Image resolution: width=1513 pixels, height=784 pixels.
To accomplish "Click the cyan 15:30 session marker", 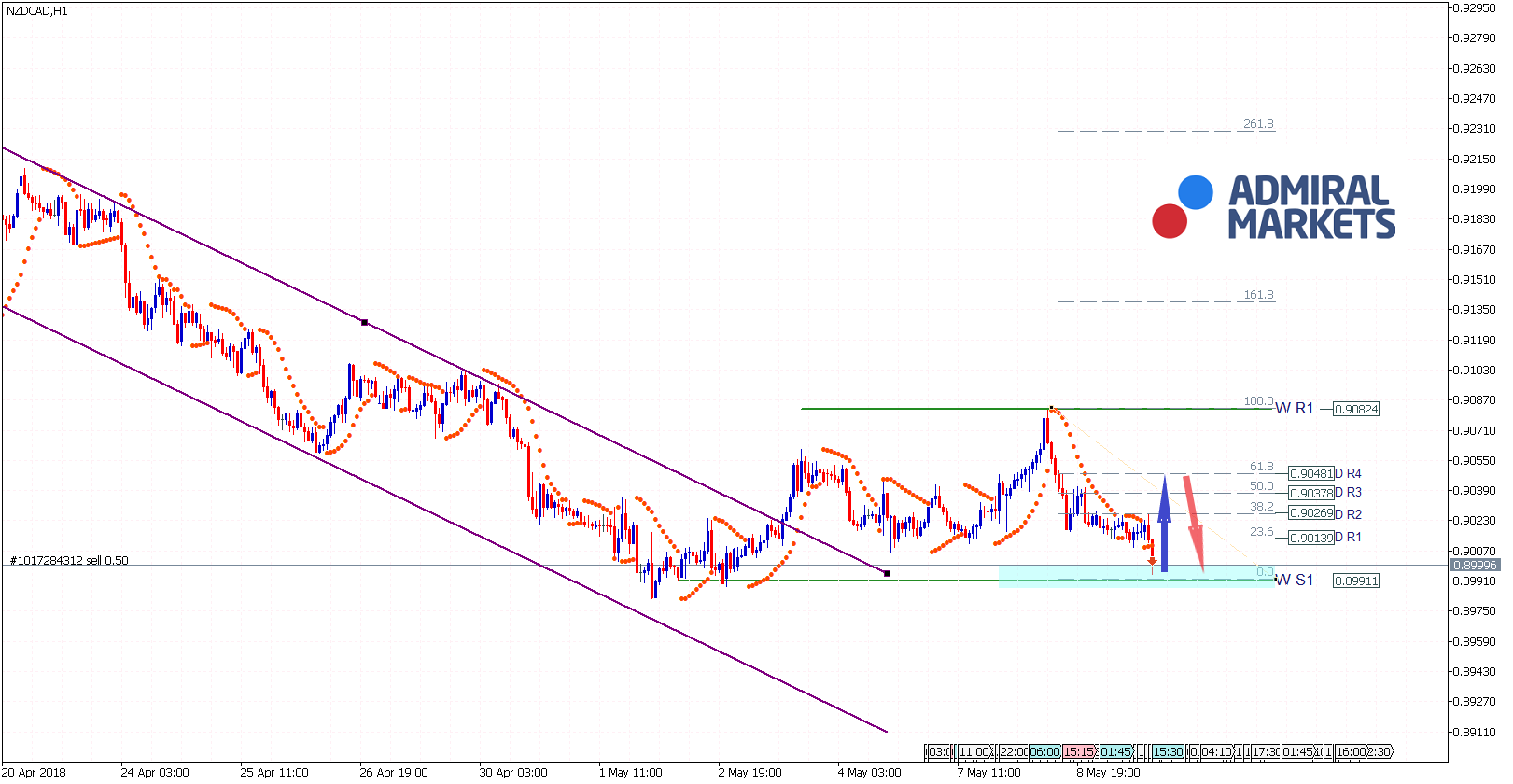I will 1168,751.
